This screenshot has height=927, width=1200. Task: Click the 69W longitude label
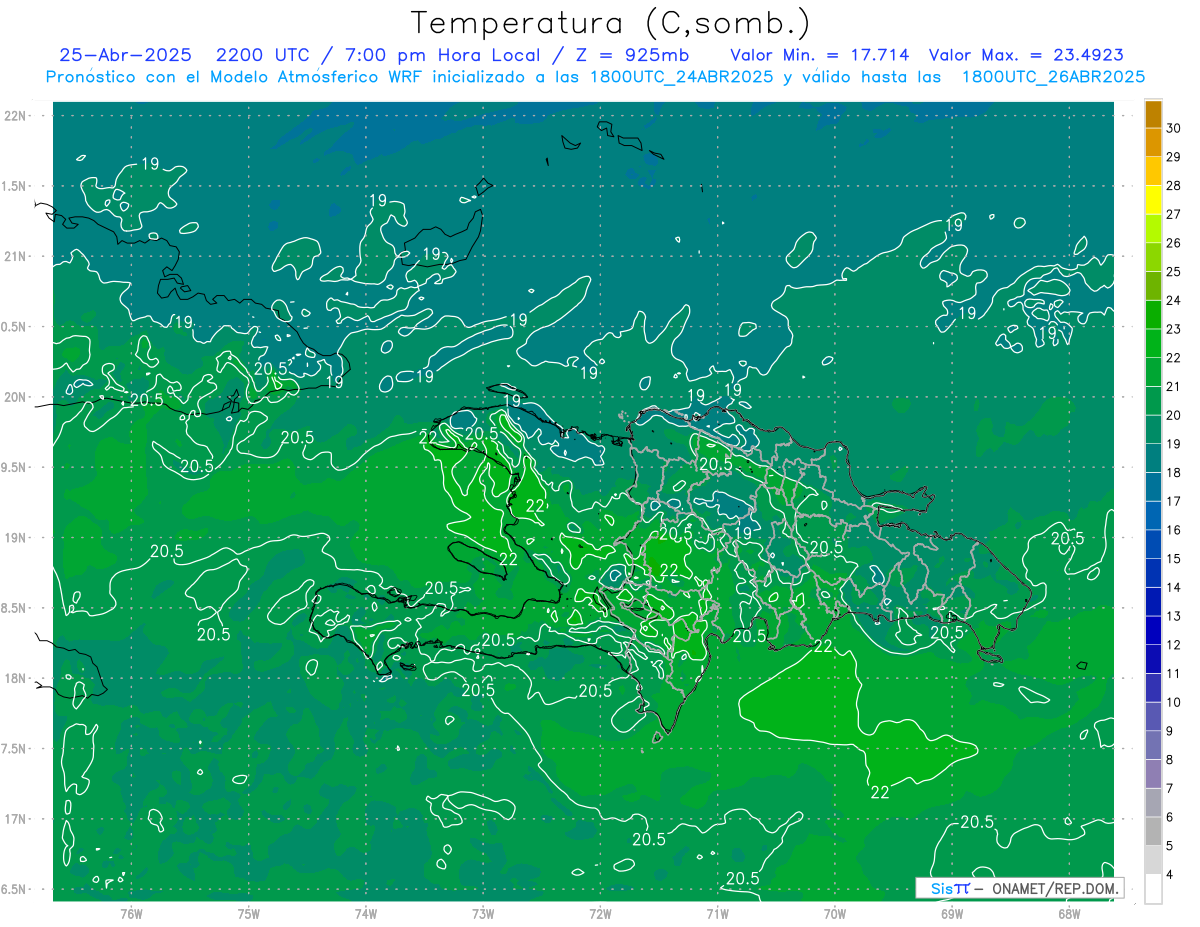point(952,913)
